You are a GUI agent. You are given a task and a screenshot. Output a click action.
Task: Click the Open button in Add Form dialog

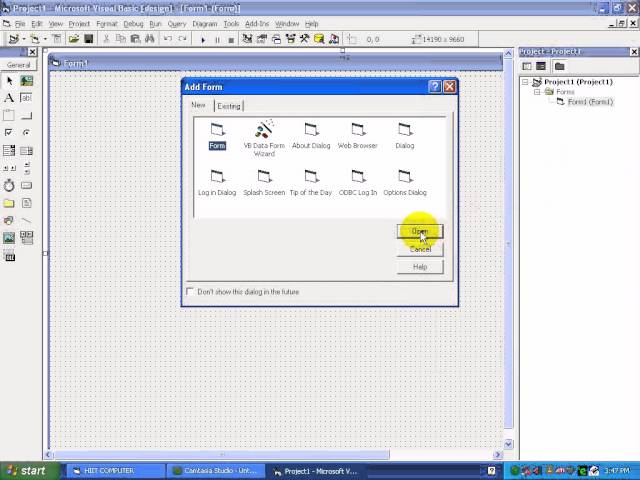(x=420, y=231)
